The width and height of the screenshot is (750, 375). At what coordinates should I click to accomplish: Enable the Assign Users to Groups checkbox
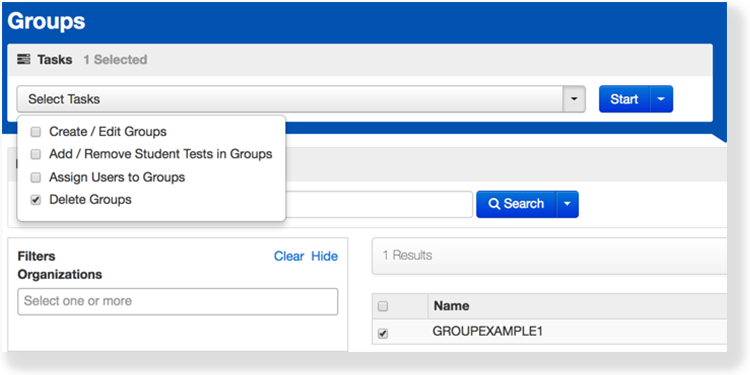tap(35, 178)
